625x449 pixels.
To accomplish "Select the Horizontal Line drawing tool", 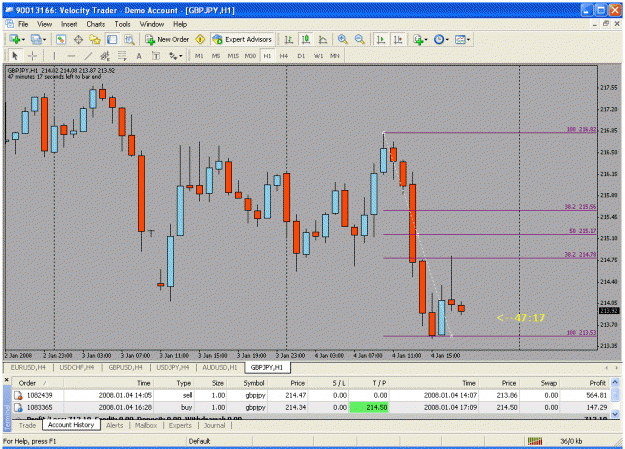I will tap(71, 56).
